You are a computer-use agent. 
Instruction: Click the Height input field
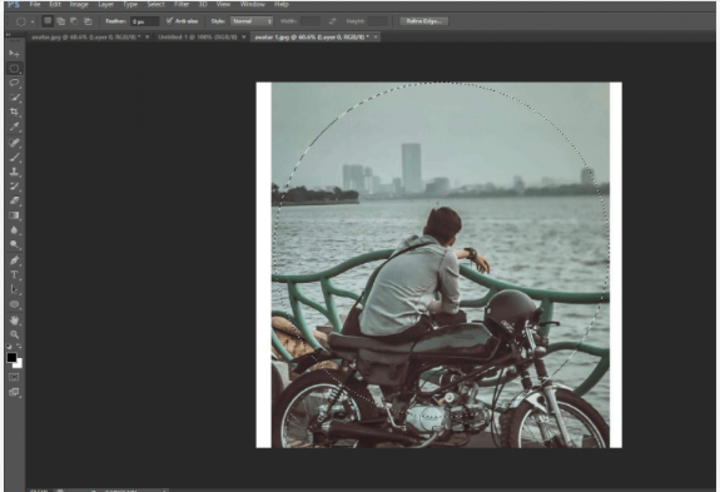[x=377, y=21]
